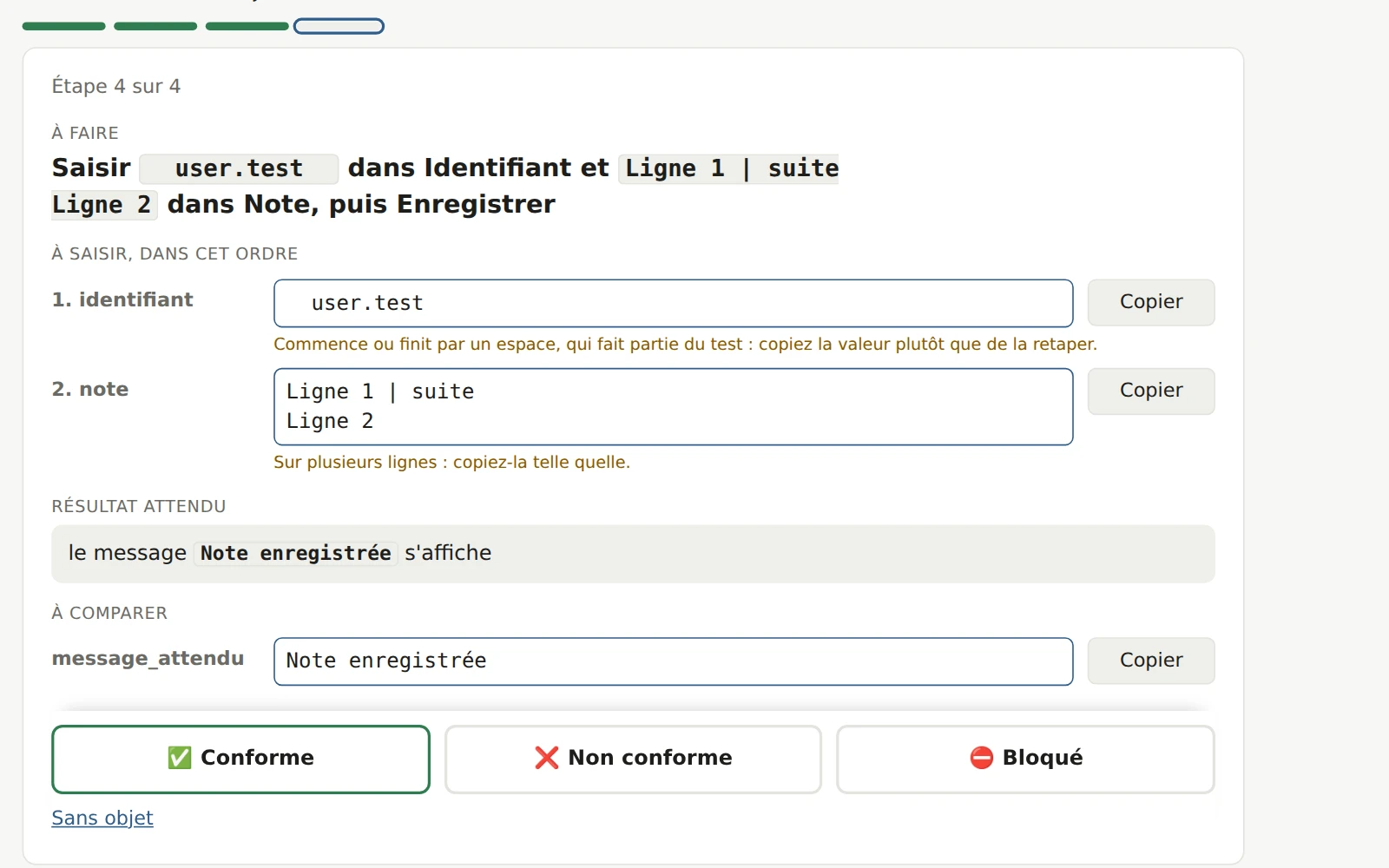Click the no-entry icon on Bloqué
Viewport: 1389px width, 868px height.
[981, 758]
